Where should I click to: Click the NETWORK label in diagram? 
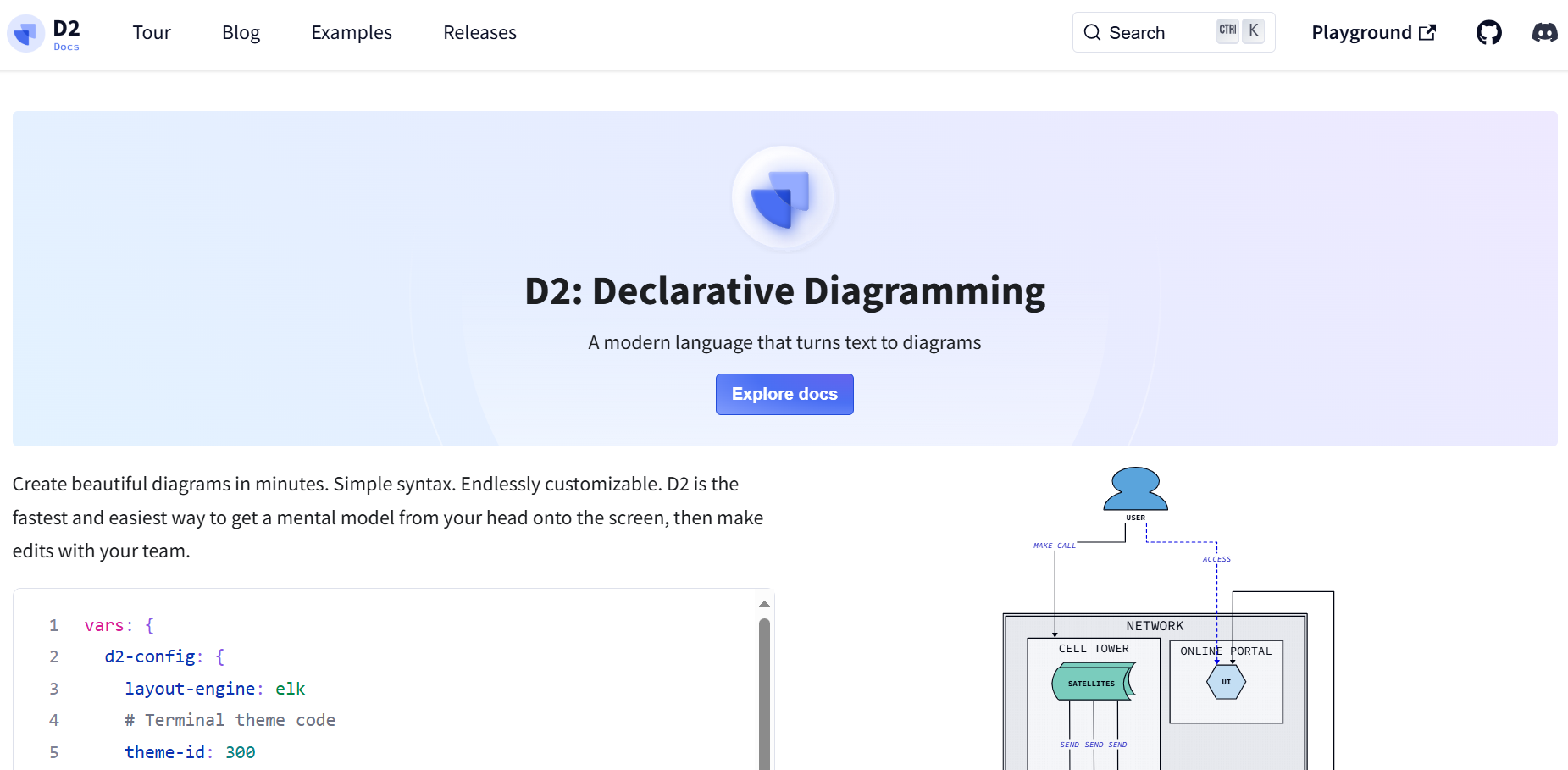[x=1155, y=626]
